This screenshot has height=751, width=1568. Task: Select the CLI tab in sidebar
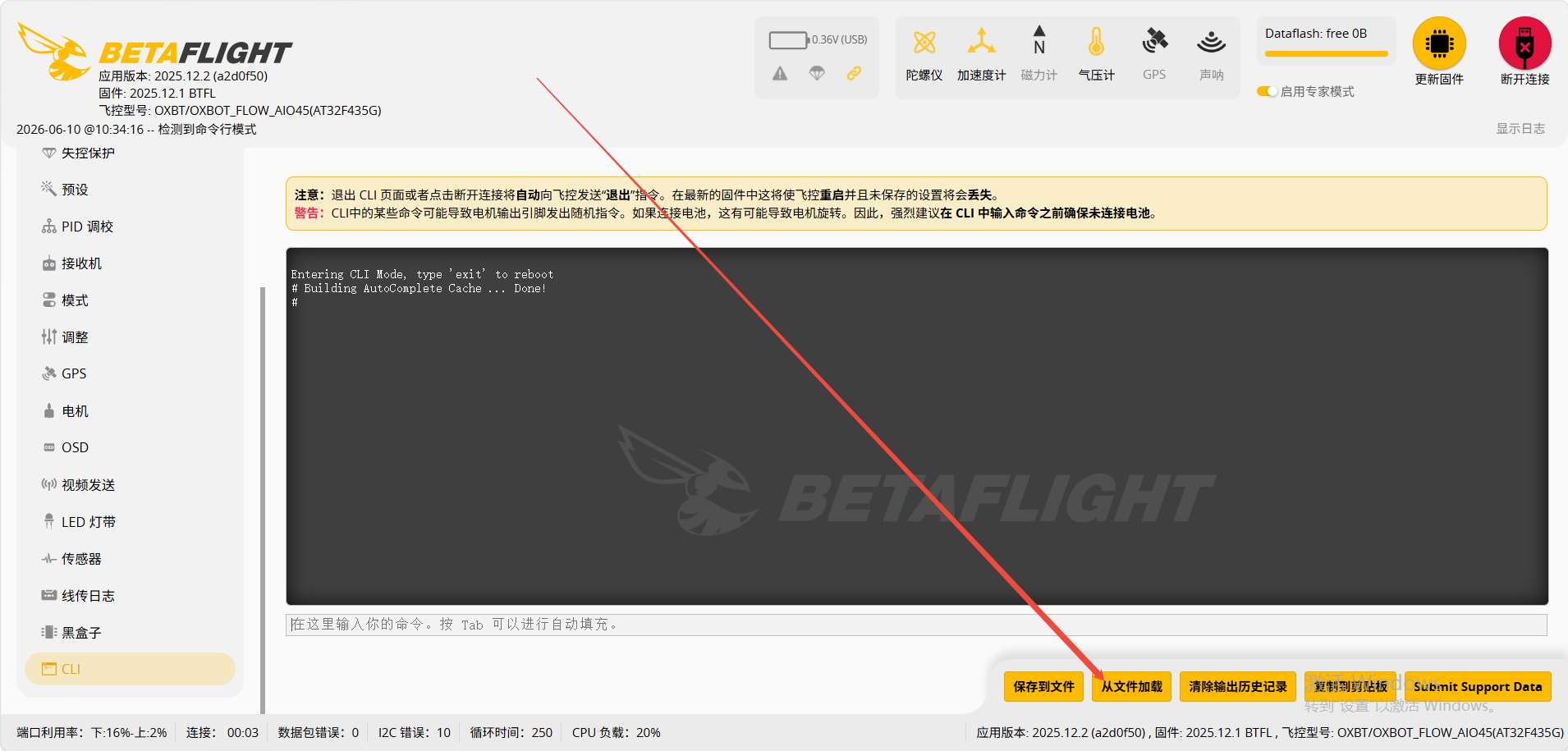coord(130,669)
